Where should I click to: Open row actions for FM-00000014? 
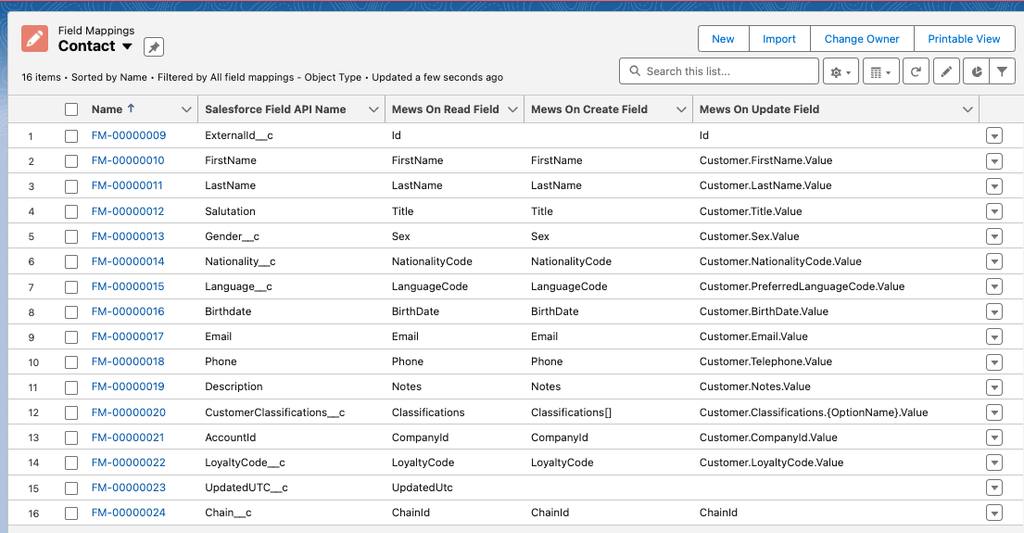994,262
